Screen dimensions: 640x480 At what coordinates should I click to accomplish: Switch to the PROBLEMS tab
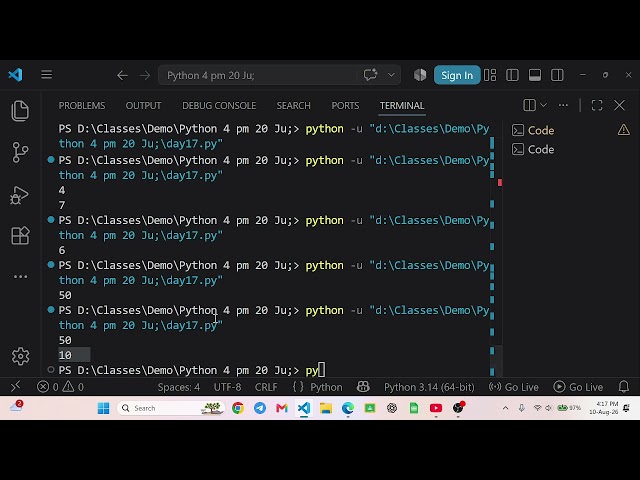[x=82, y=106]
